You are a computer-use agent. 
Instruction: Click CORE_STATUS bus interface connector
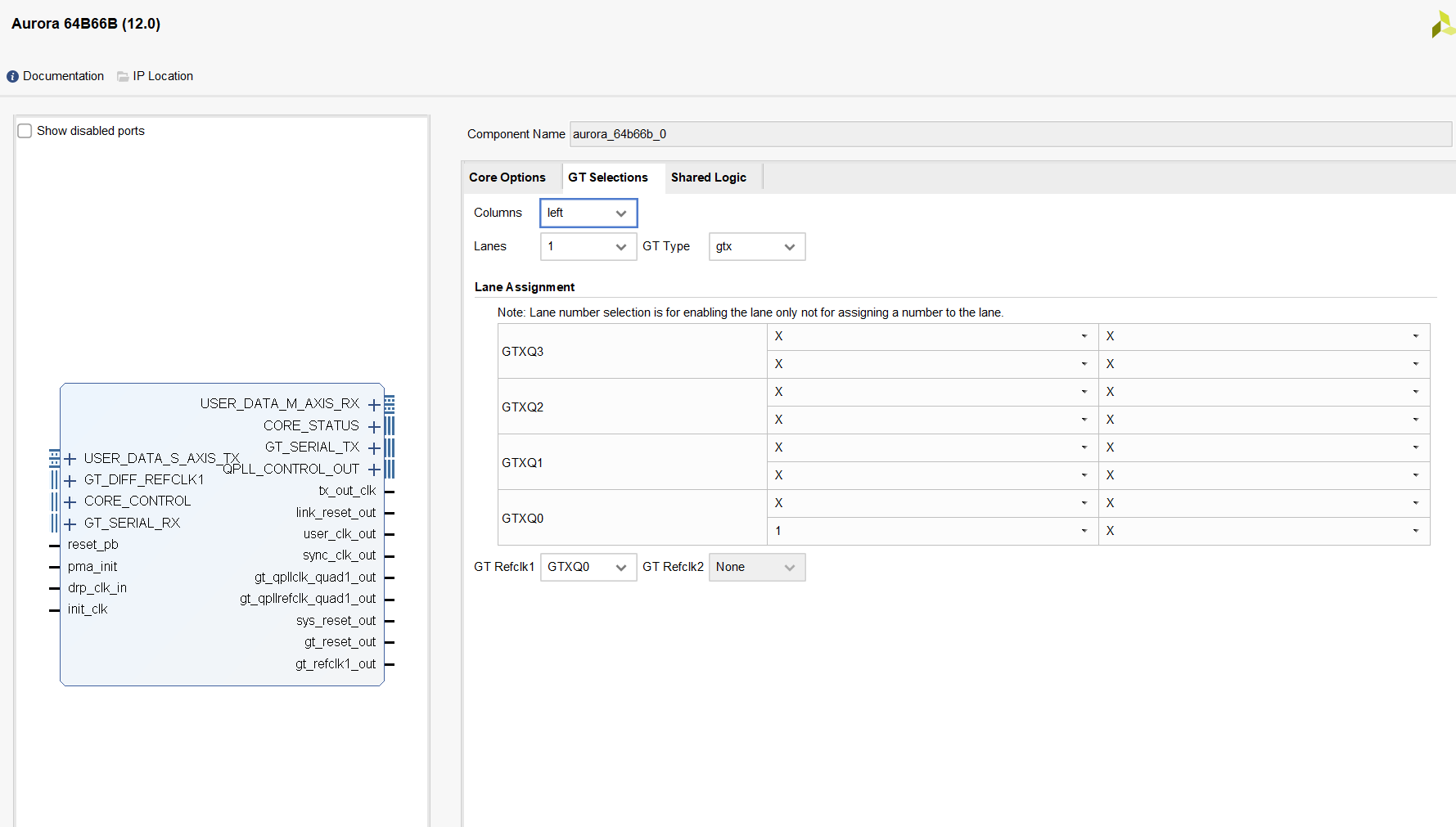click(x=390, y=426)
